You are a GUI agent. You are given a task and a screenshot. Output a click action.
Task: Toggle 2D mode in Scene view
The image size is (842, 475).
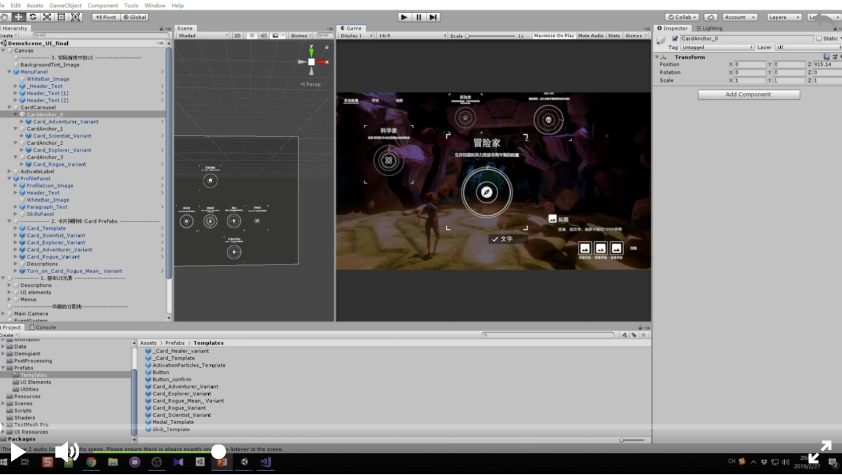[237, 35]
